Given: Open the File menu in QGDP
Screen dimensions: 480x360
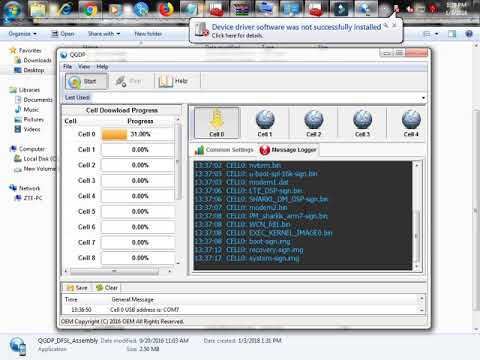Looking at the screenshot, I should tap(68, 67).
